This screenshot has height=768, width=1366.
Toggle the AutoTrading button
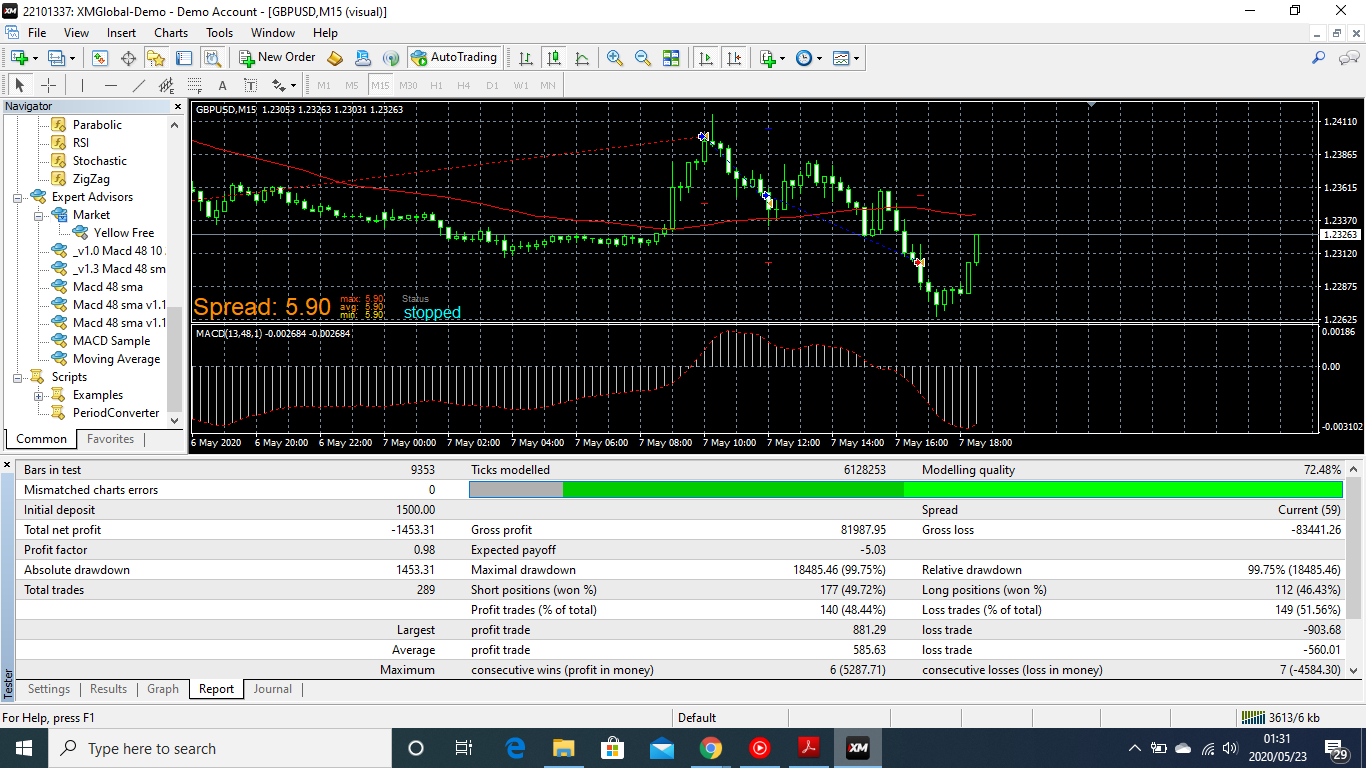pyautogui.click(x=454, y=58)
